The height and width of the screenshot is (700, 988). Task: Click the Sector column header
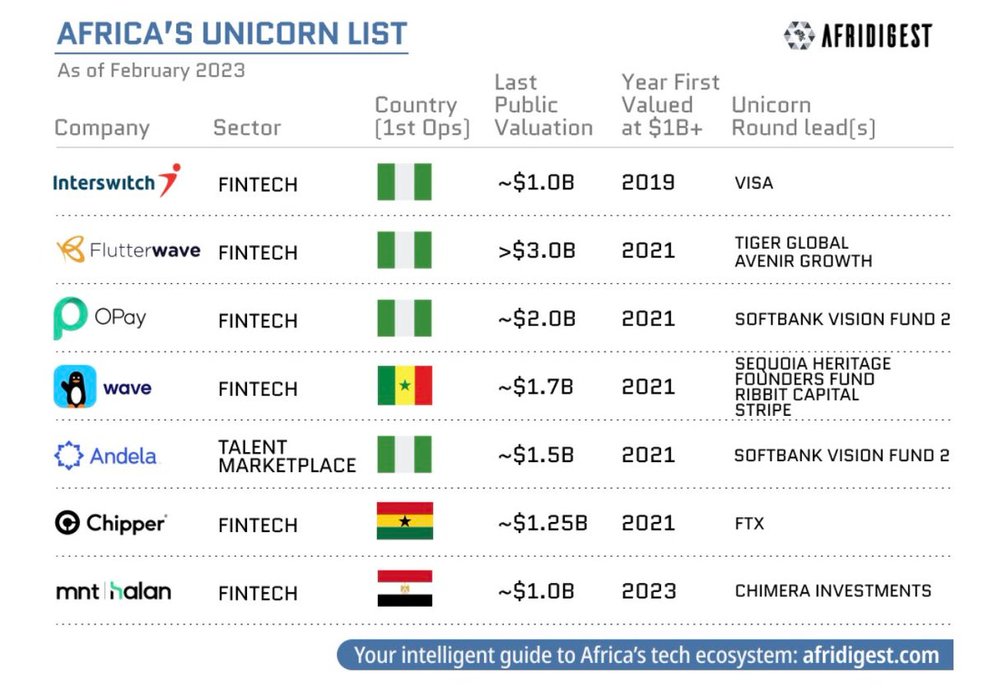pyautogui.click(x=247, y=127)
